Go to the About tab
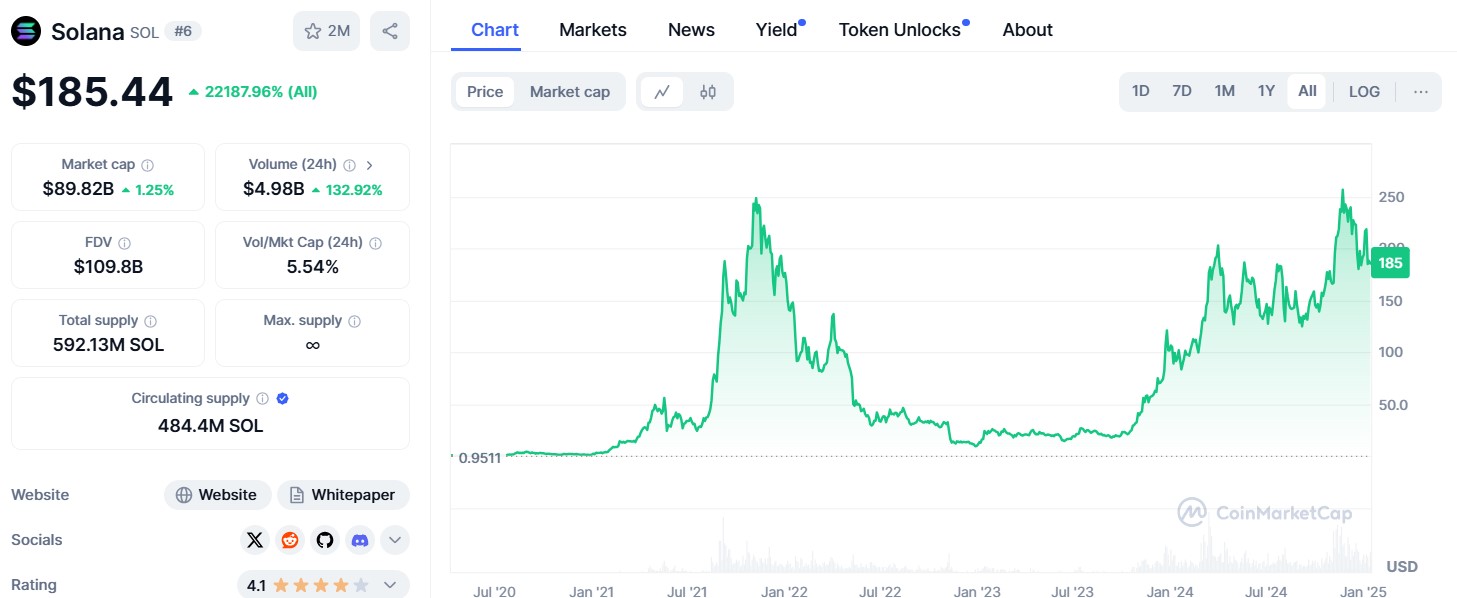 tap(1028, 30)
